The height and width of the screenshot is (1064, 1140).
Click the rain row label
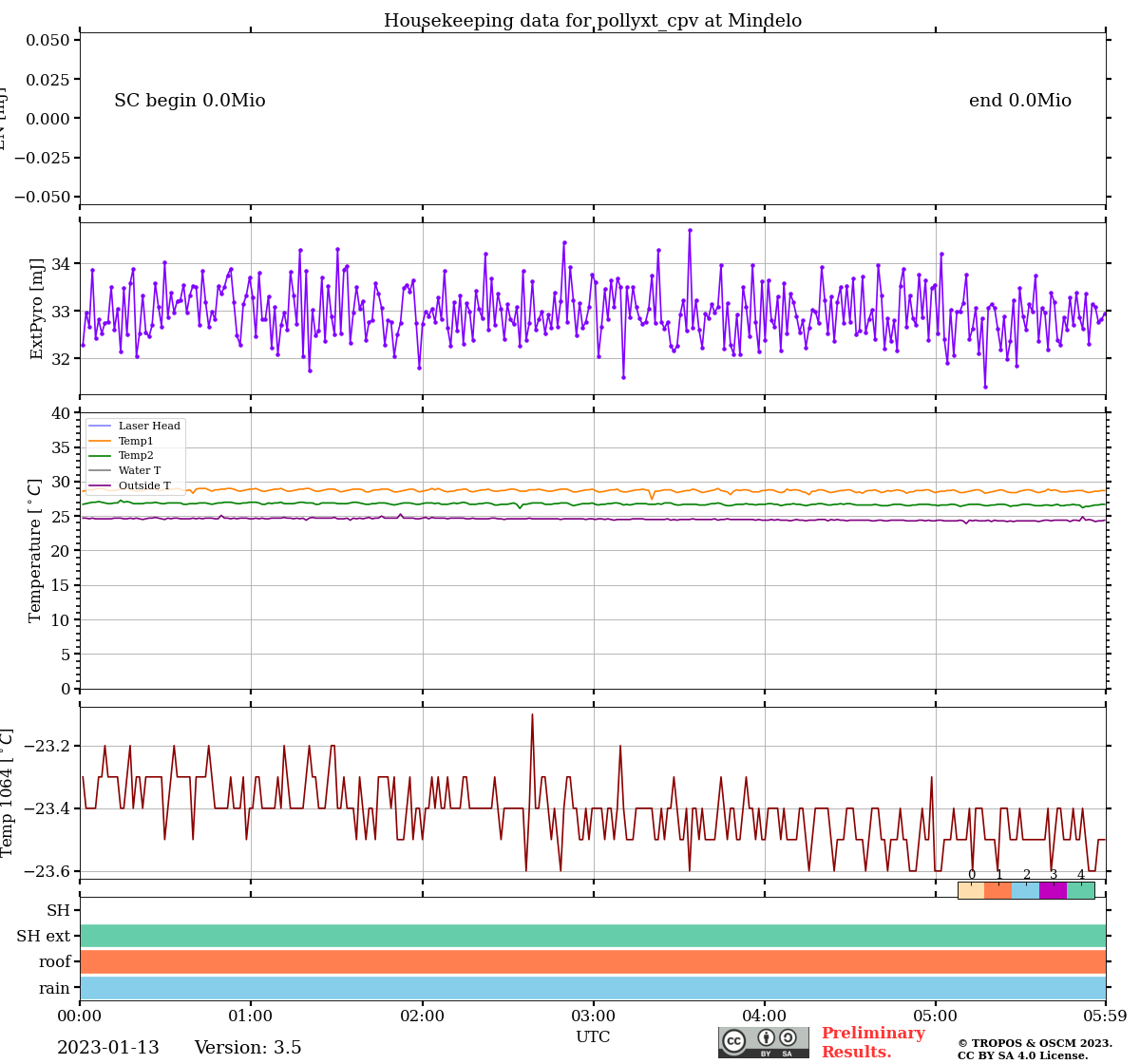coord(55,988)
